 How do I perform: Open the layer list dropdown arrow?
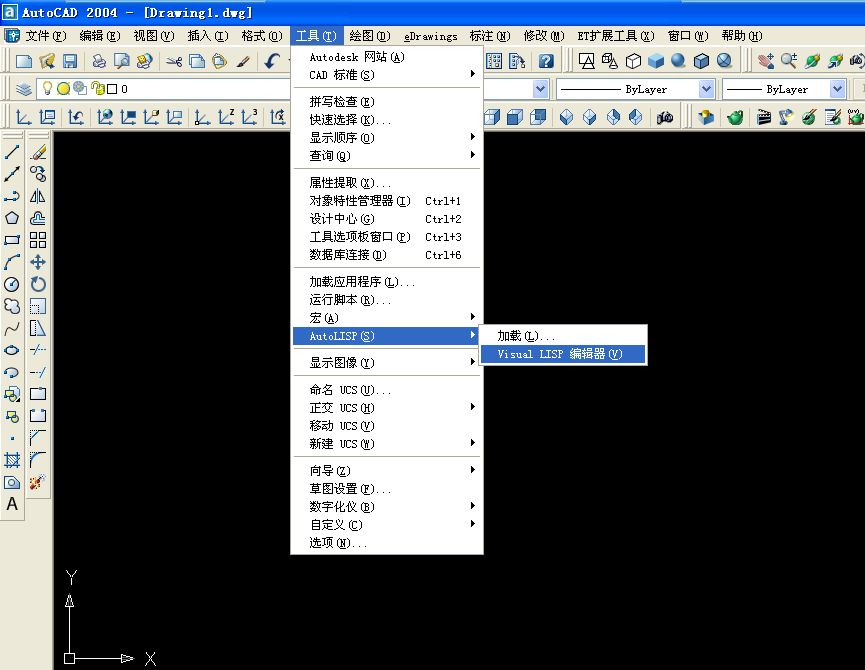point(541,89)
